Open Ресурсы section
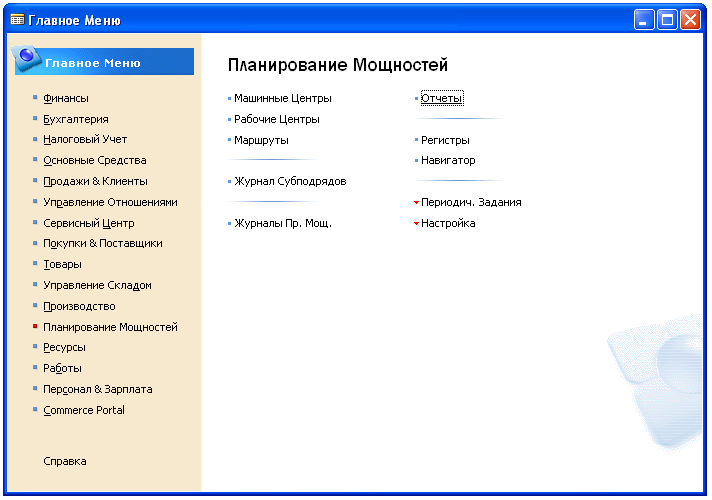The width and height of the screenshot is (712, 500). (64, 347)
